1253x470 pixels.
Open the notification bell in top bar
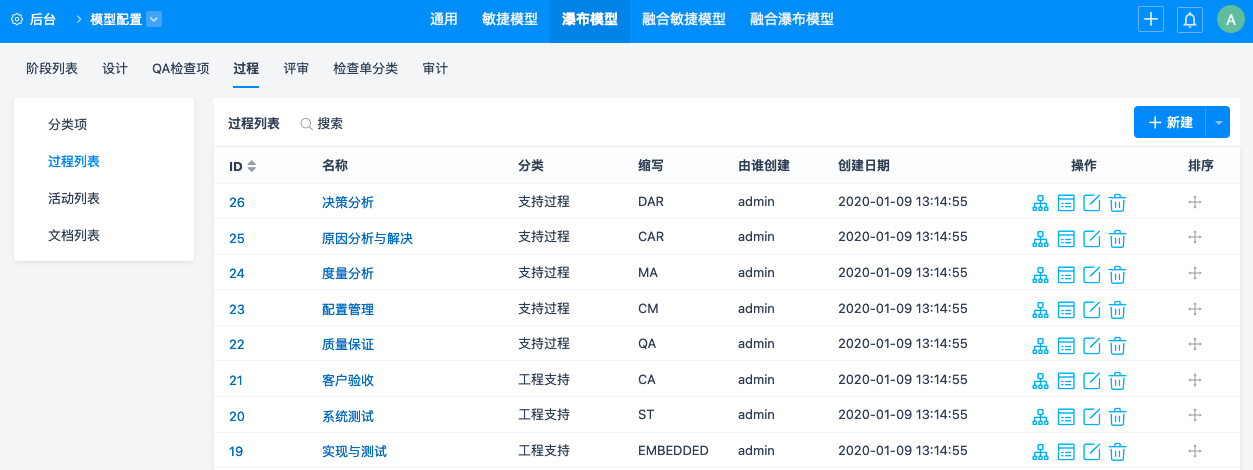point(1190,19)
